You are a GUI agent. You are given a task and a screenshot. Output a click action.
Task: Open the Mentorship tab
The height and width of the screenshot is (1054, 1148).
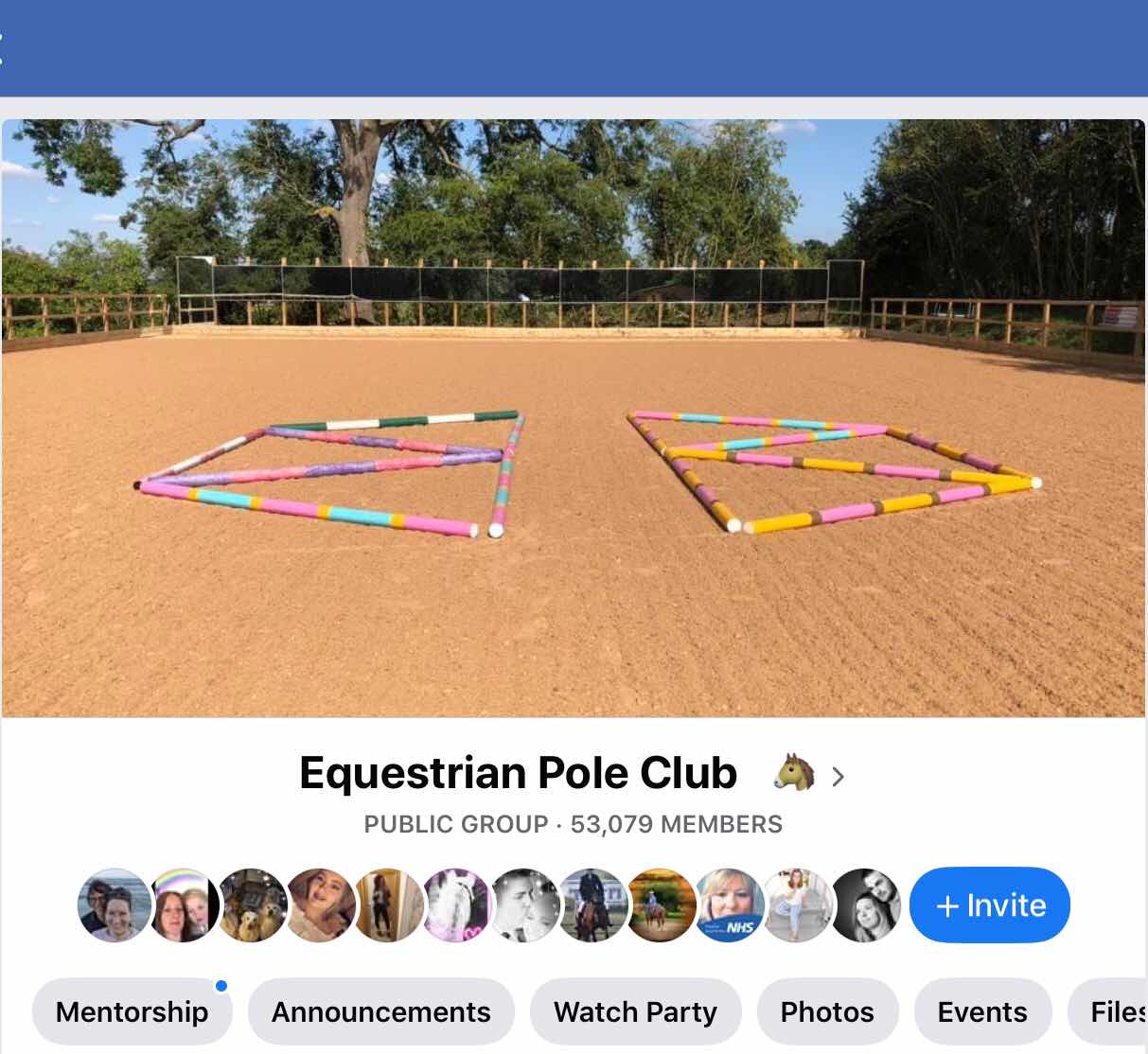pyautogui.click(x=132, y=1011)
